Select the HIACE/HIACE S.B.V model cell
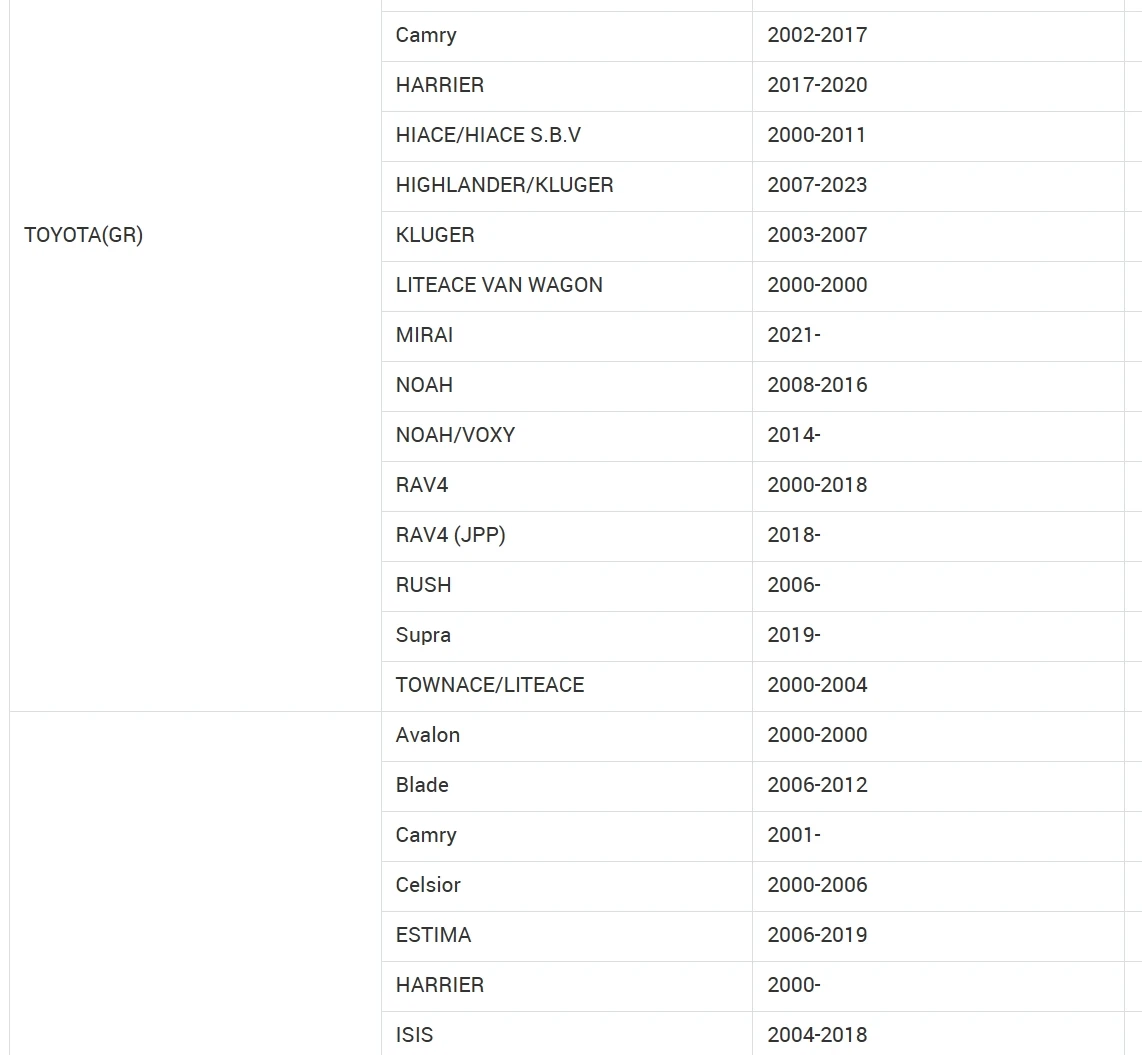This screenshot has width=1142, height=1055. 488,135
